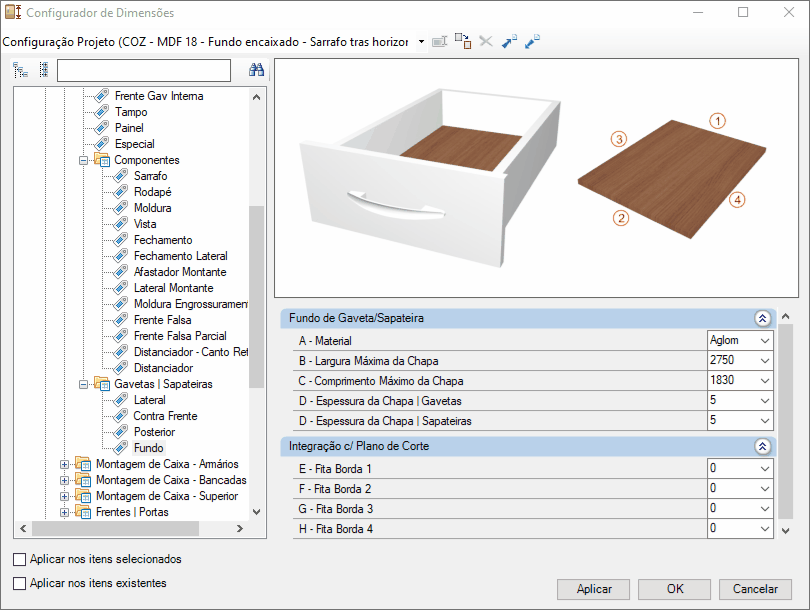Image resolution: width=810 pixels, height=610 pixels.
Task: Click the drawer preview image
Action: [x=430, y=178]
